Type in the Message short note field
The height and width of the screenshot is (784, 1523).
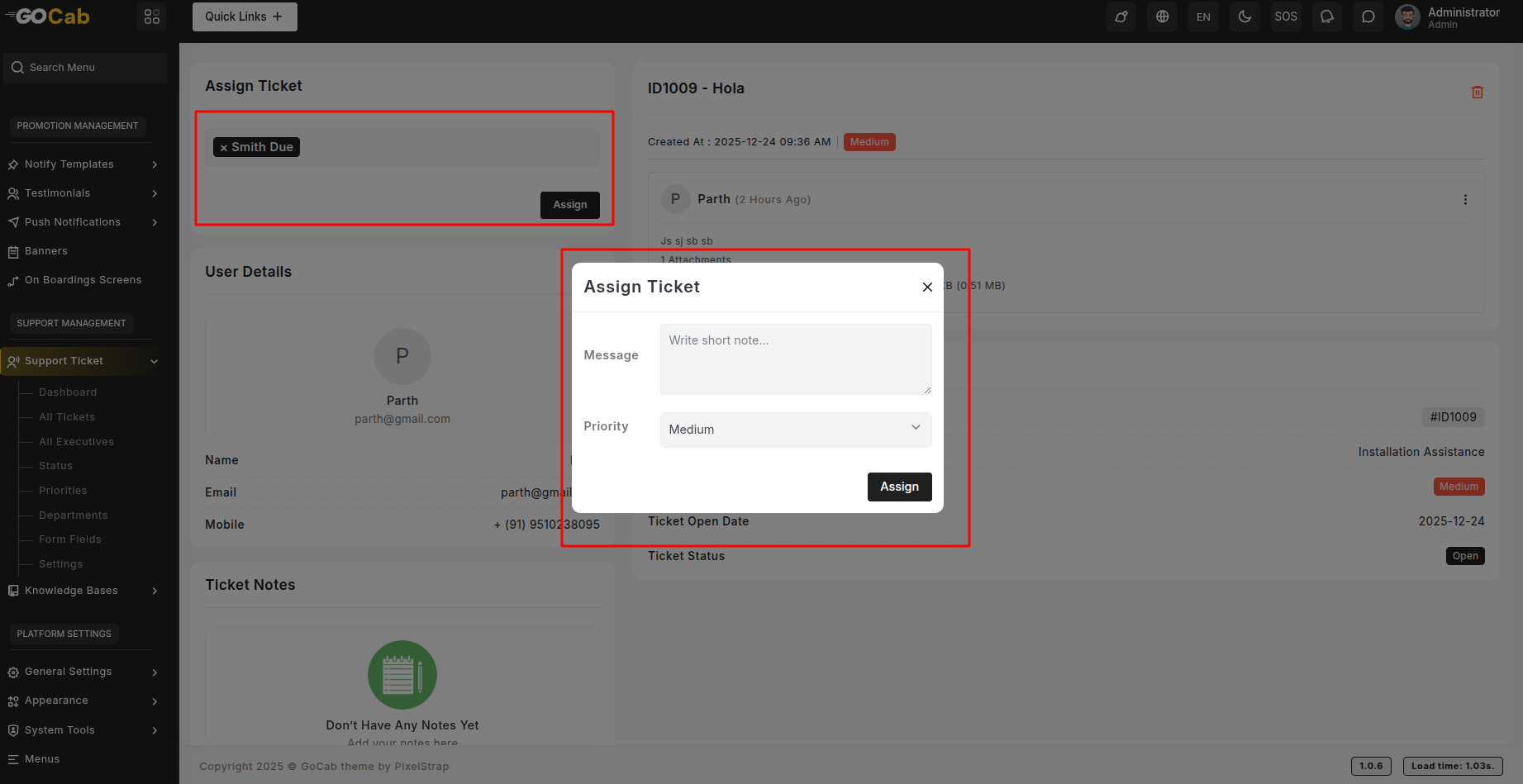point(795,359)
